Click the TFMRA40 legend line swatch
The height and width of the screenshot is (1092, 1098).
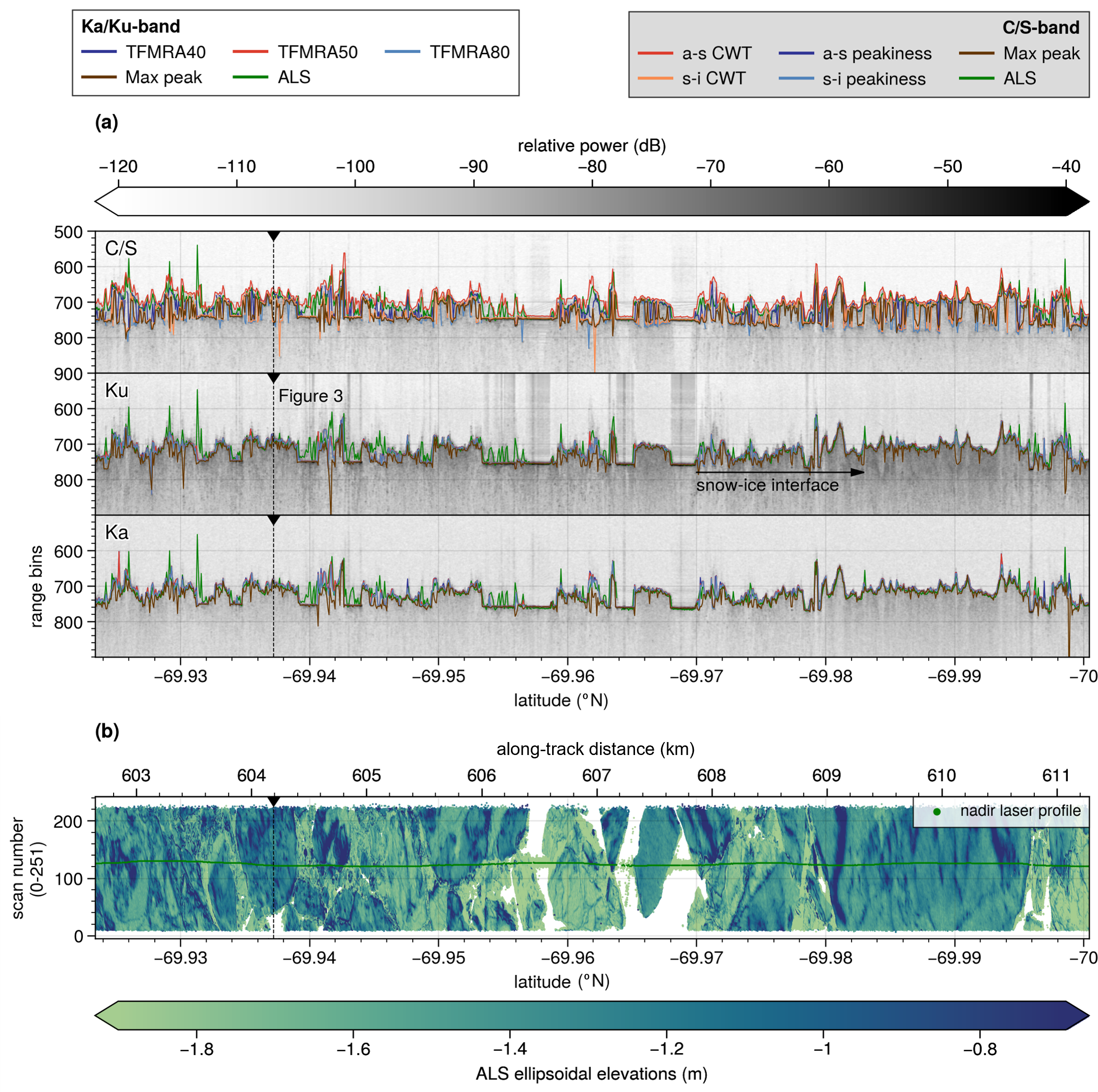coord(99,52)
